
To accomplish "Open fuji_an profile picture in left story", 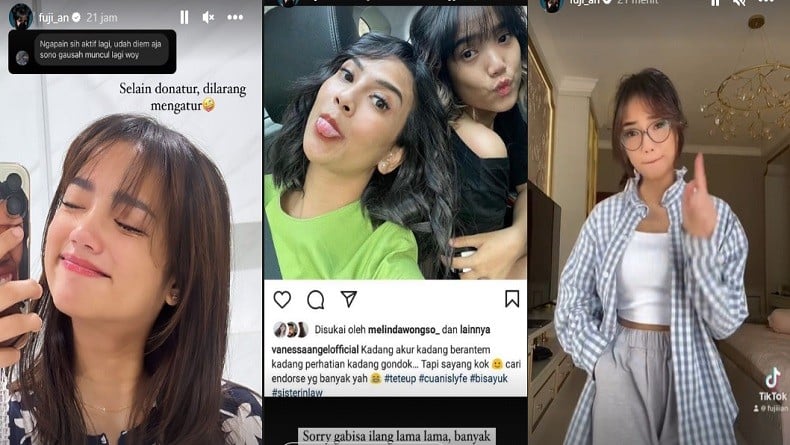I will (x=21, y=17).
